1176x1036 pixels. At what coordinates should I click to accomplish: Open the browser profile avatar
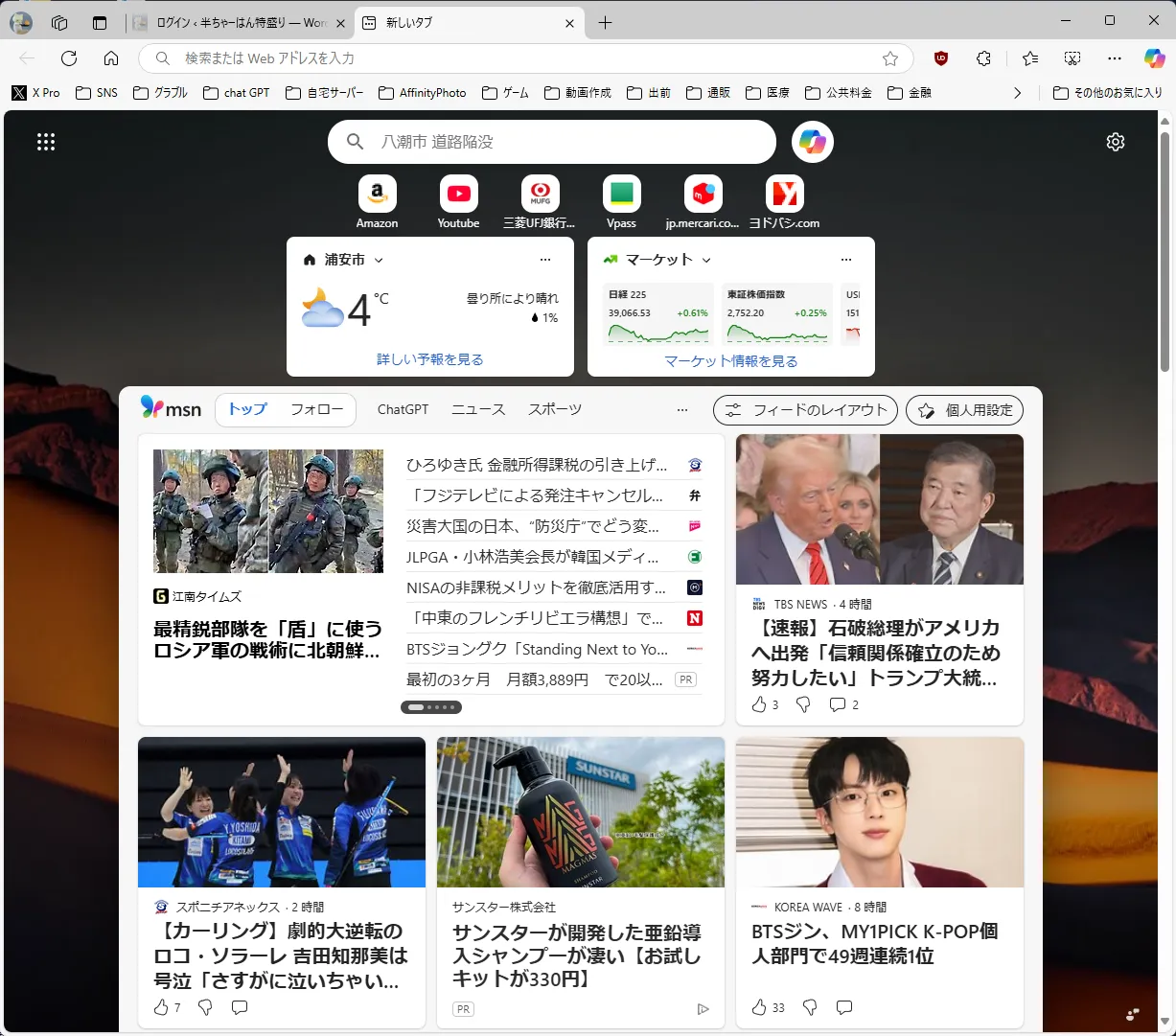[x=21, y=23]
